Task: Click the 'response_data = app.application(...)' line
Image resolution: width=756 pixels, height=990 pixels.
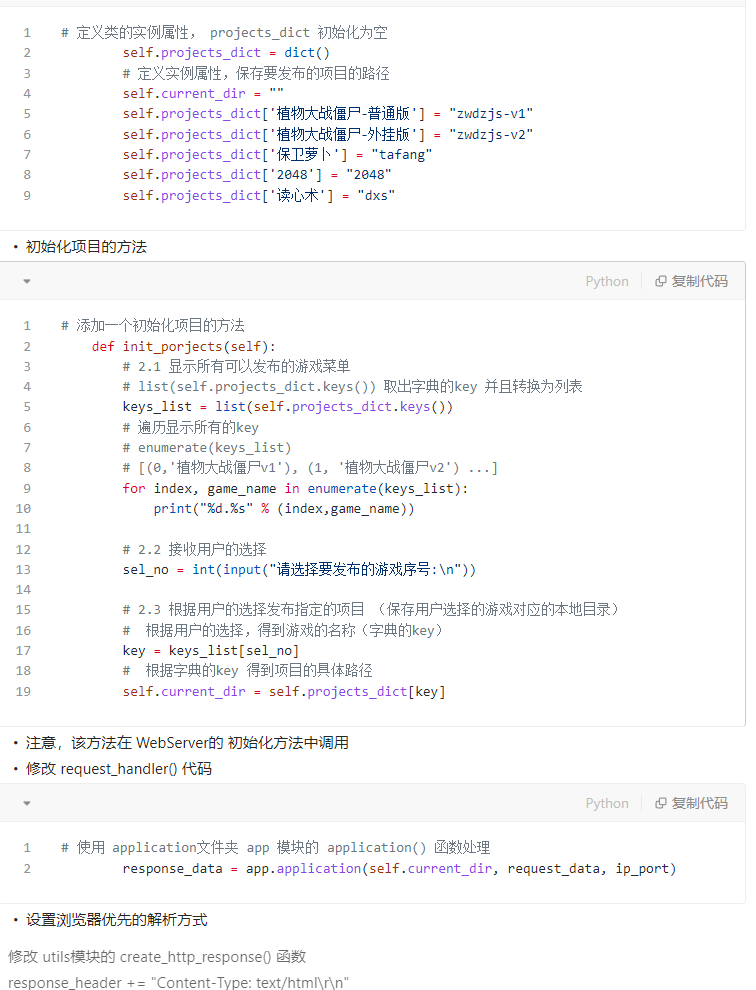Action: 400,869
